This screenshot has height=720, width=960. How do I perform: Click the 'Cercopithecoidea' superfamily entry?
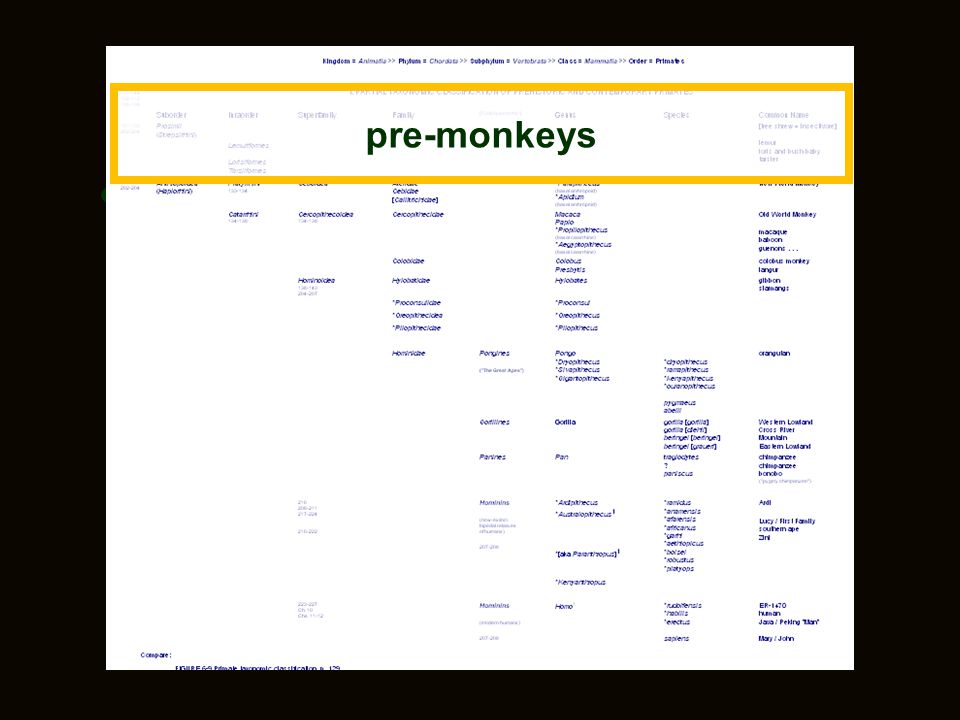coord(326,214)
